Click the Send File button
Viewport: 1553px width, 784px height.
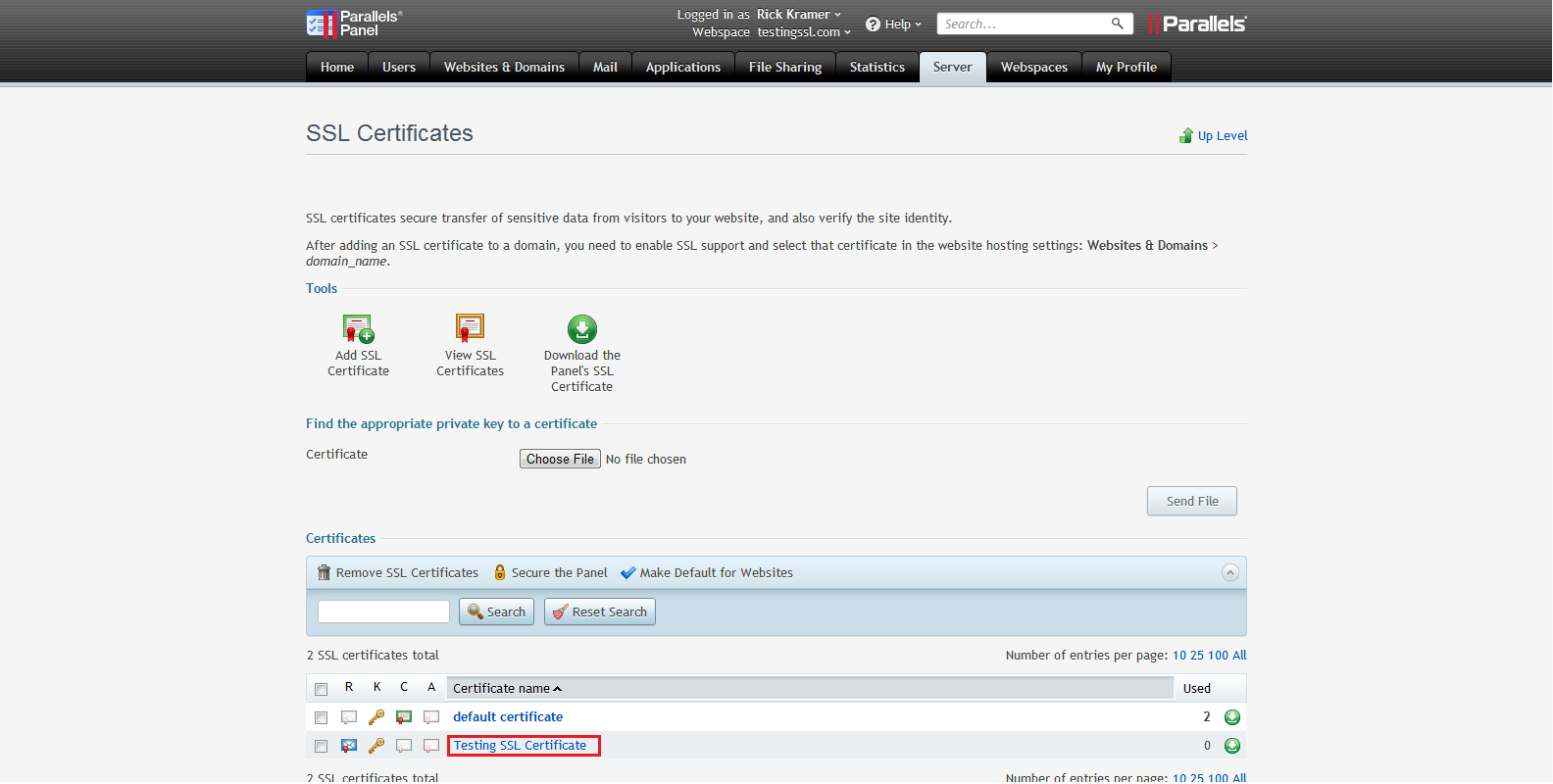1192,501
